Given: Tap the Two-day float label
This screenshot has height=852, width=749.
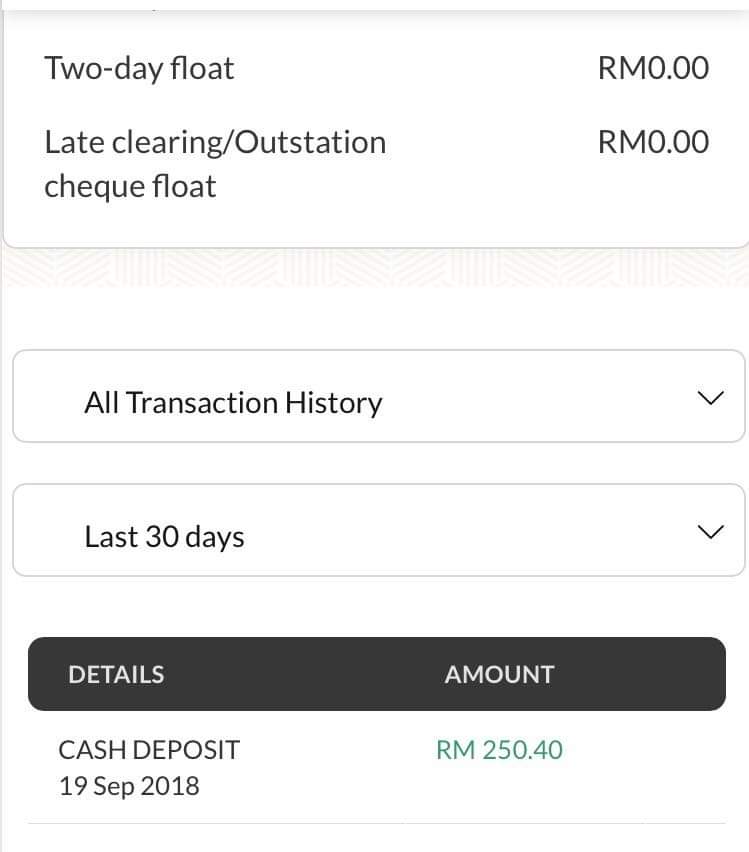Looking at the screenshot, I should (x=139, y=68).
